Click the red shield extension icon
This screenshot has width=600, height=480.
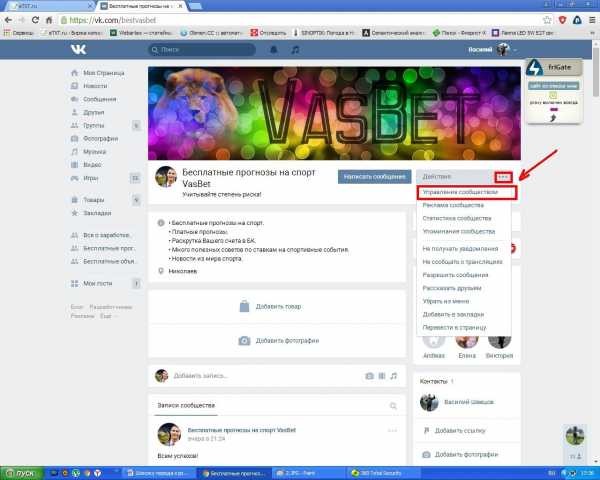(x=562, y=20)
